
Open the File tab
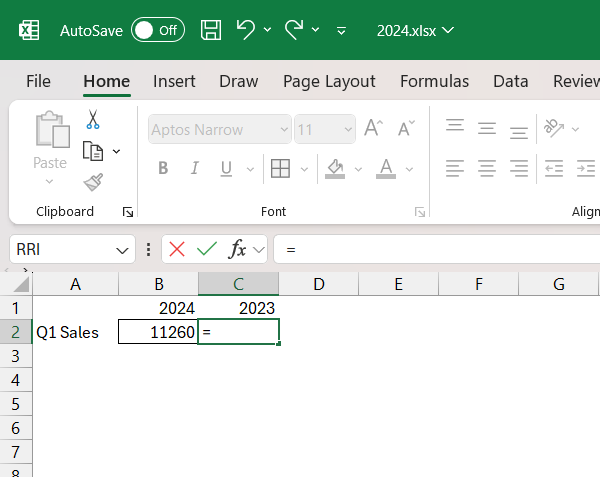tap(38, 81)
